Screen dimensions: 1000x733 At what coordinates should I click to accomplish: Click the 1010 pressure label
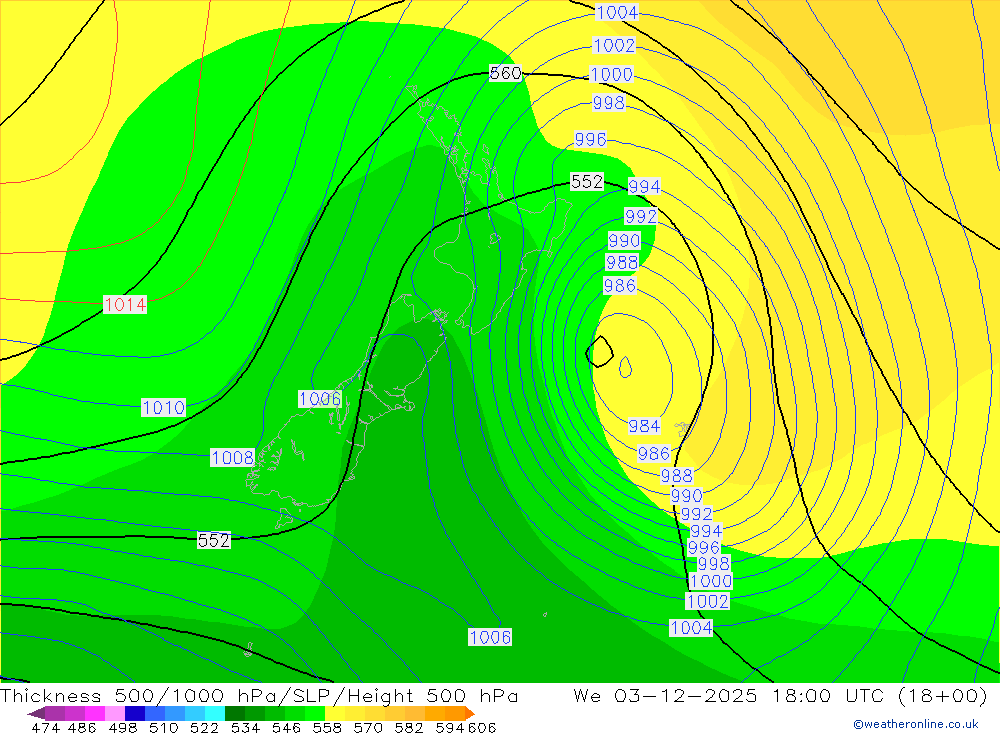click(x=163, y=408)
